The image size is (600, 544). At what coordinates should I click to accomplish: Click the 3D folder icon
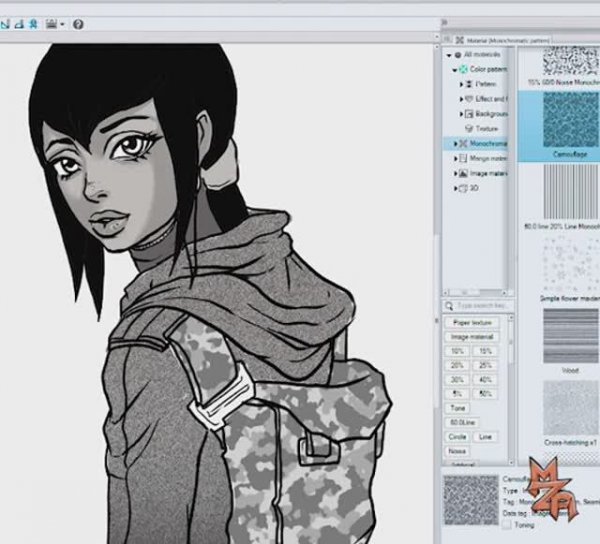coord(463,188)
